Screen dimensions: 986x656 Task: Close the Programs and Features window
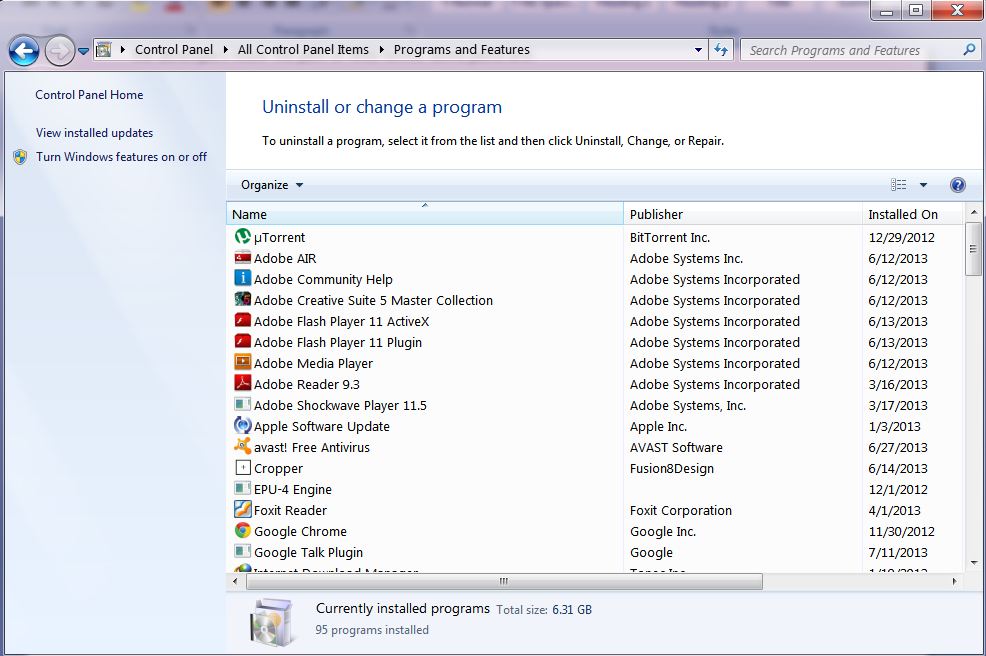tap(957, 11)
